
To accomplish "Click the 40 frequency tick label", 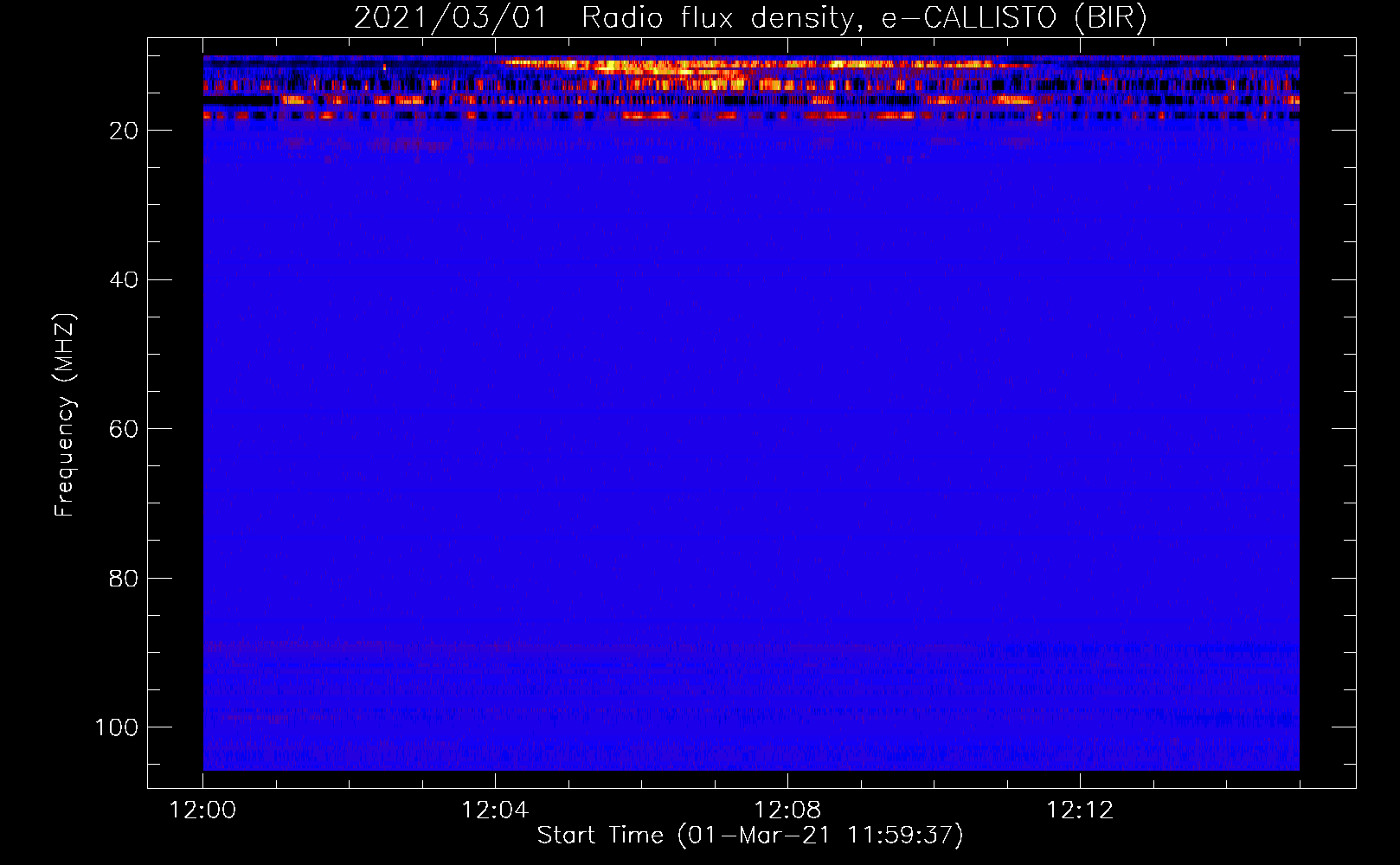I will 124,280.
